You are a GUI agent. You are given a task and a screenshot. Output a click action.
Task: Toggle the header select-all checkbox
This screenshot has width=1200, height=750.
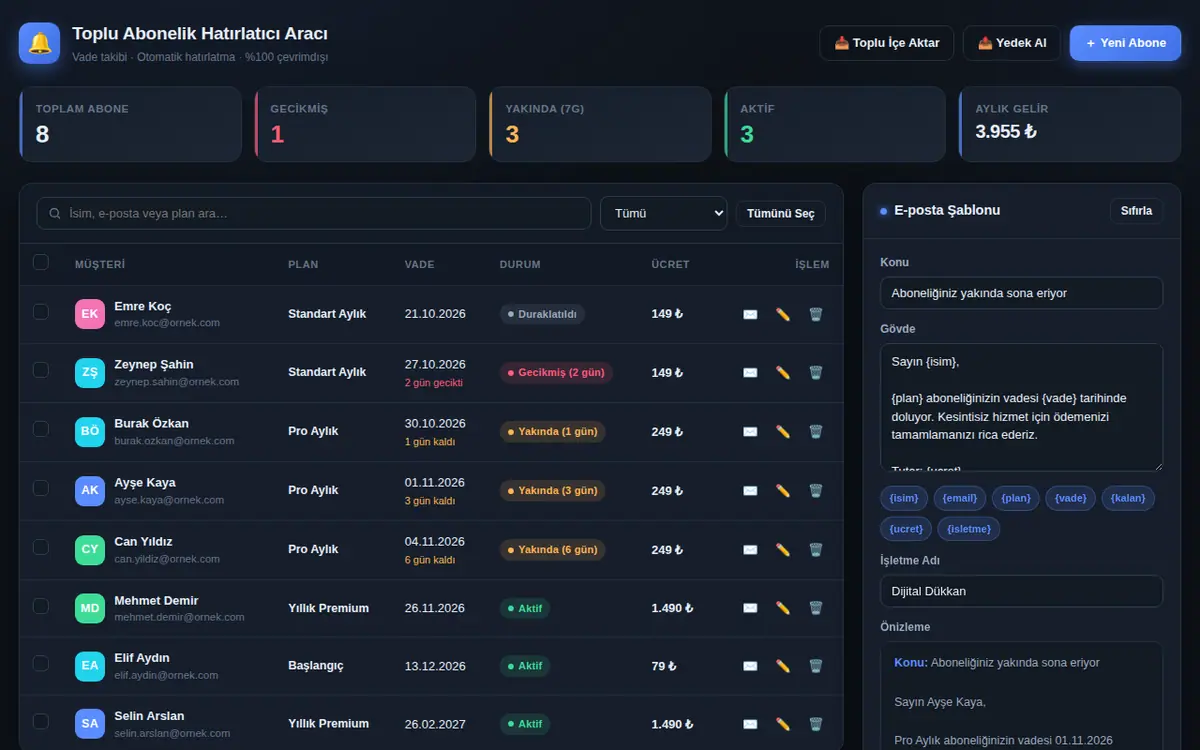coord(41,262)
